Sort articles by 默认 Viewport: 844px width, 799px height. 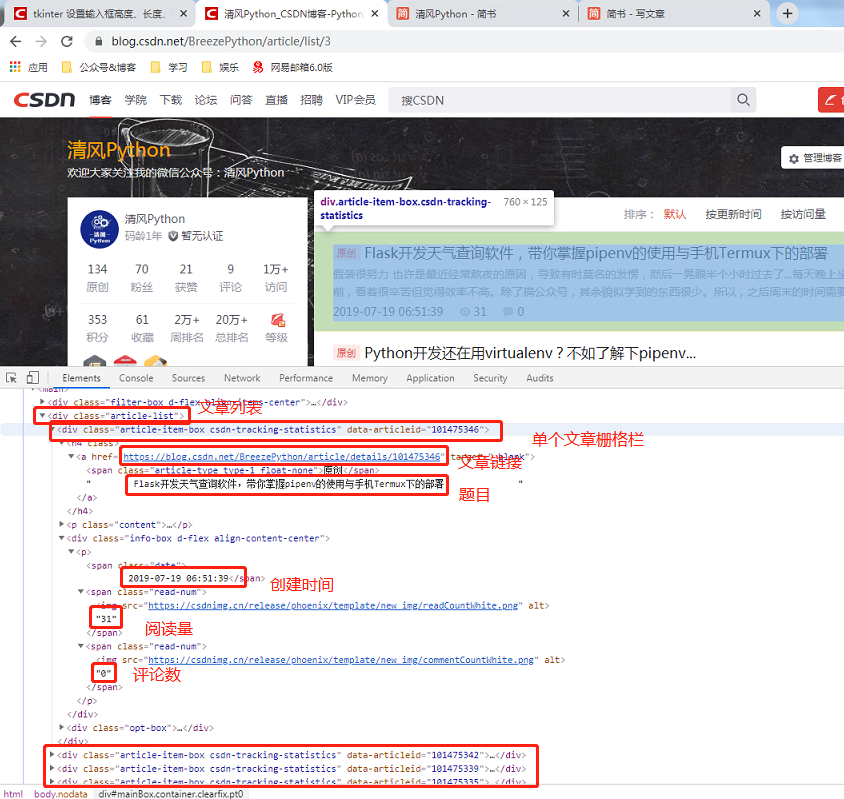click(x=674, y=214)
